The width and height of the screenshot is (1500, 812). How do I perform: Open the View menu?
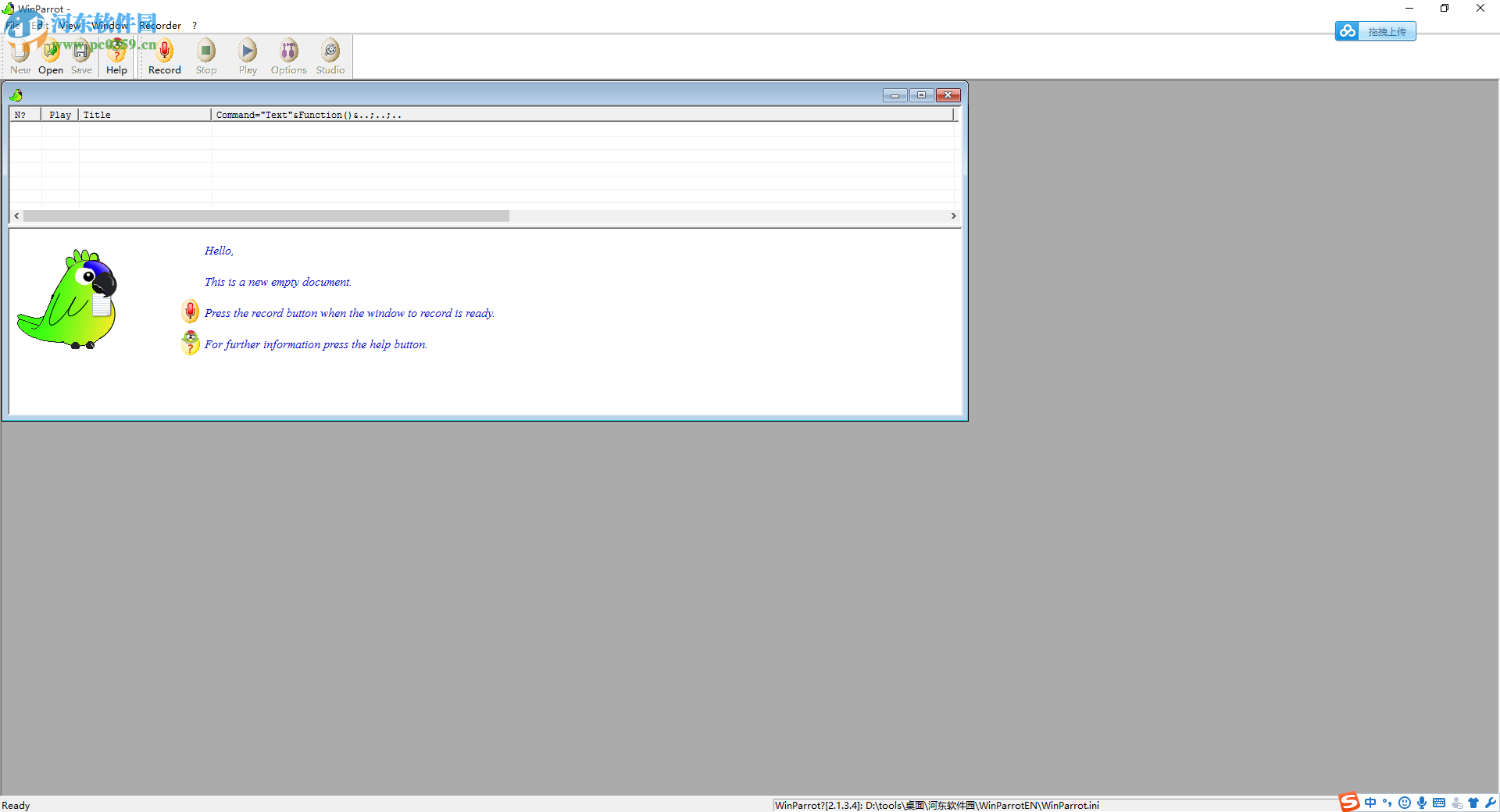(70, 25)
